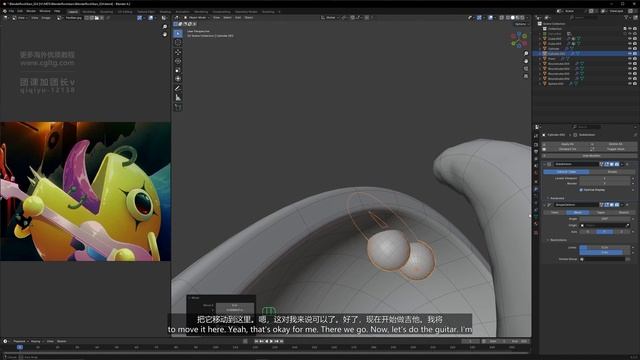Open the Object Data properties tab
The image size is (640, 360).
(536, 216)
